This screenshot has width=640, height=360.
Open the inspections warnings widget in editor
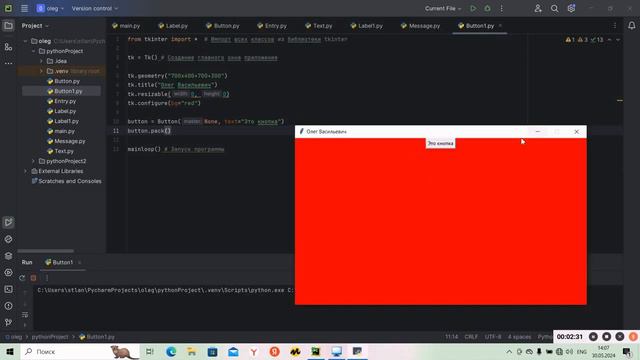[584, 40]
